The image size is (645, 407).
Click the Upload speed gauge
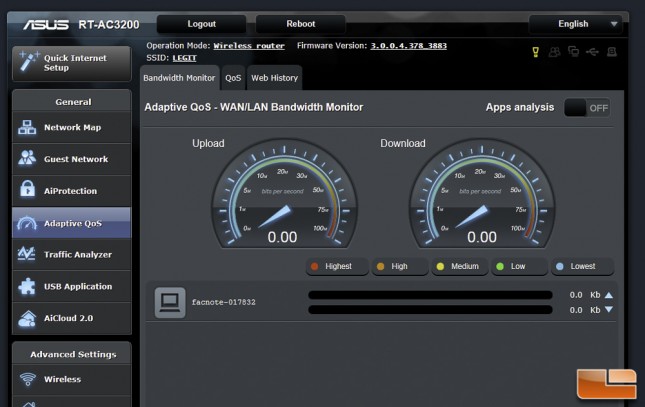pyautogui.click(x=284, y=194)
